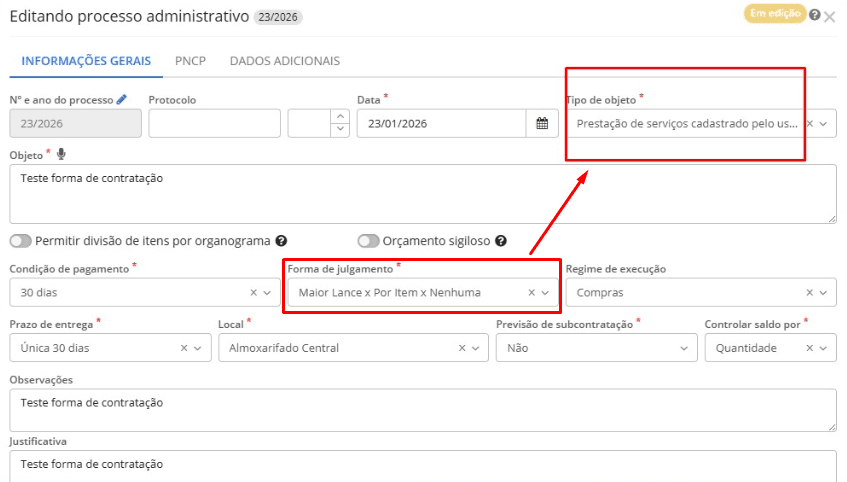This screenshot has width=847, height=482.
Task: Enable Permitir divisão de itens por organograma
Action: tap(20, 241)
